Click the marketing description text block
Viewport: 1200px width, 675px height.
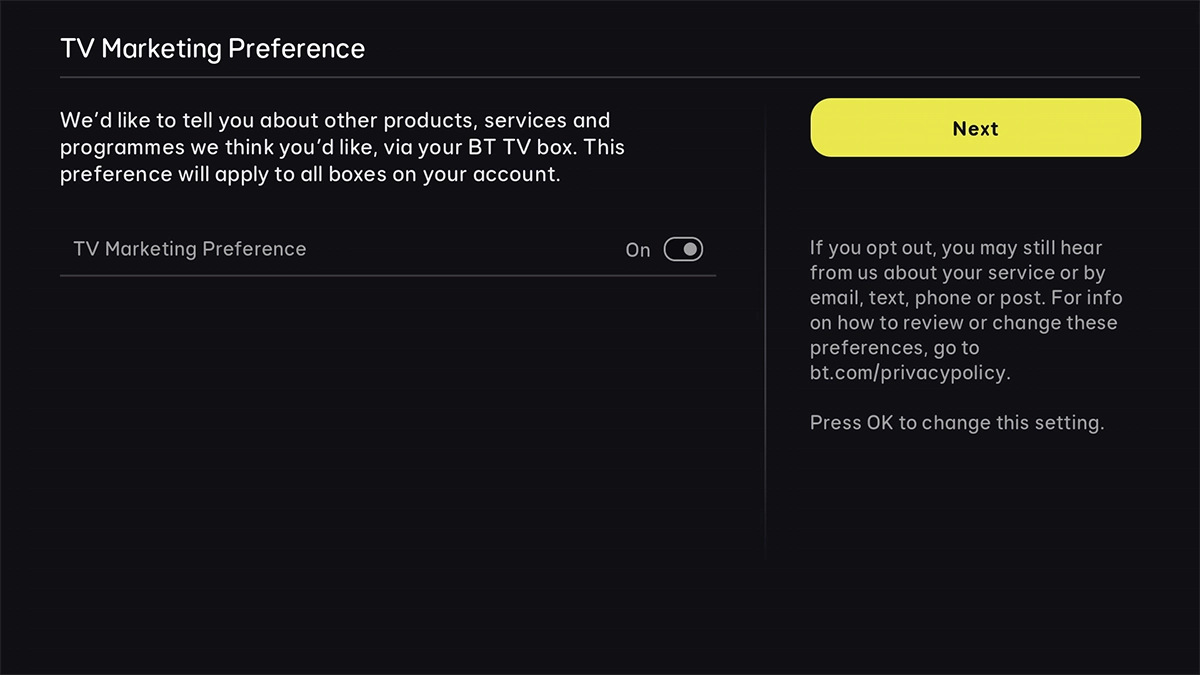coord(343,147)
